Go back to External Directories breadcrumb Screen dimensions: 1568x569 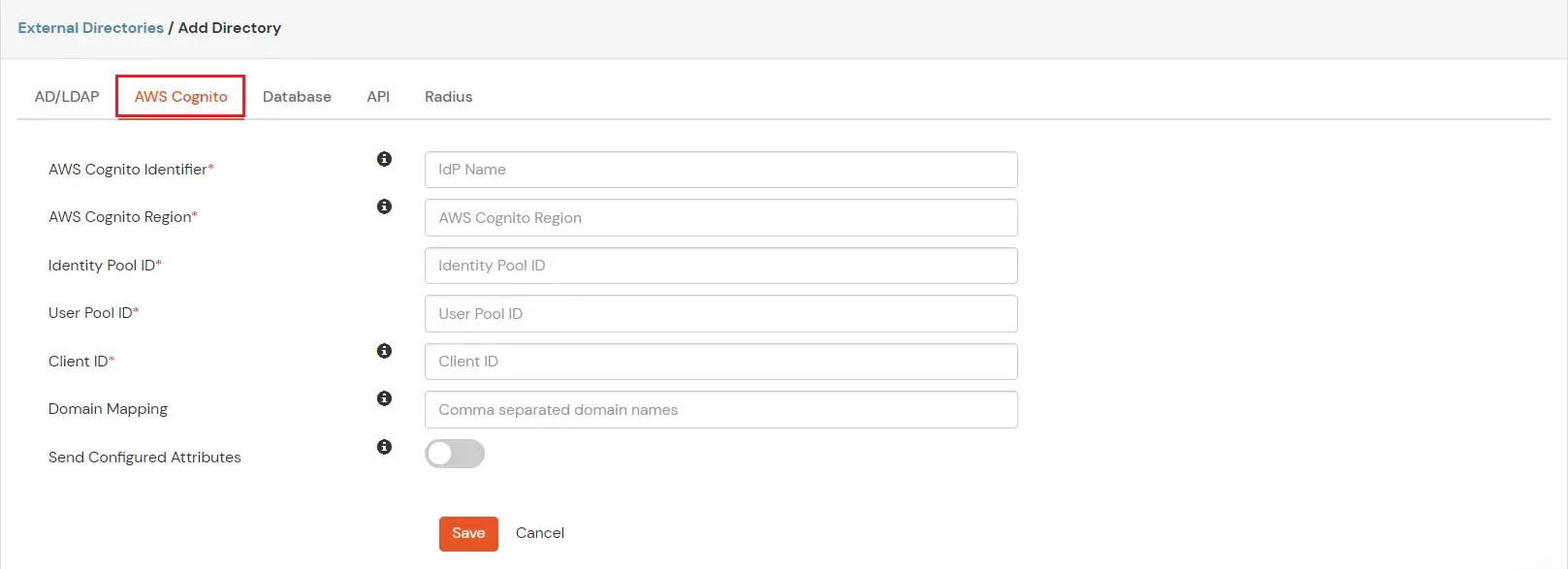coord(90,28)
